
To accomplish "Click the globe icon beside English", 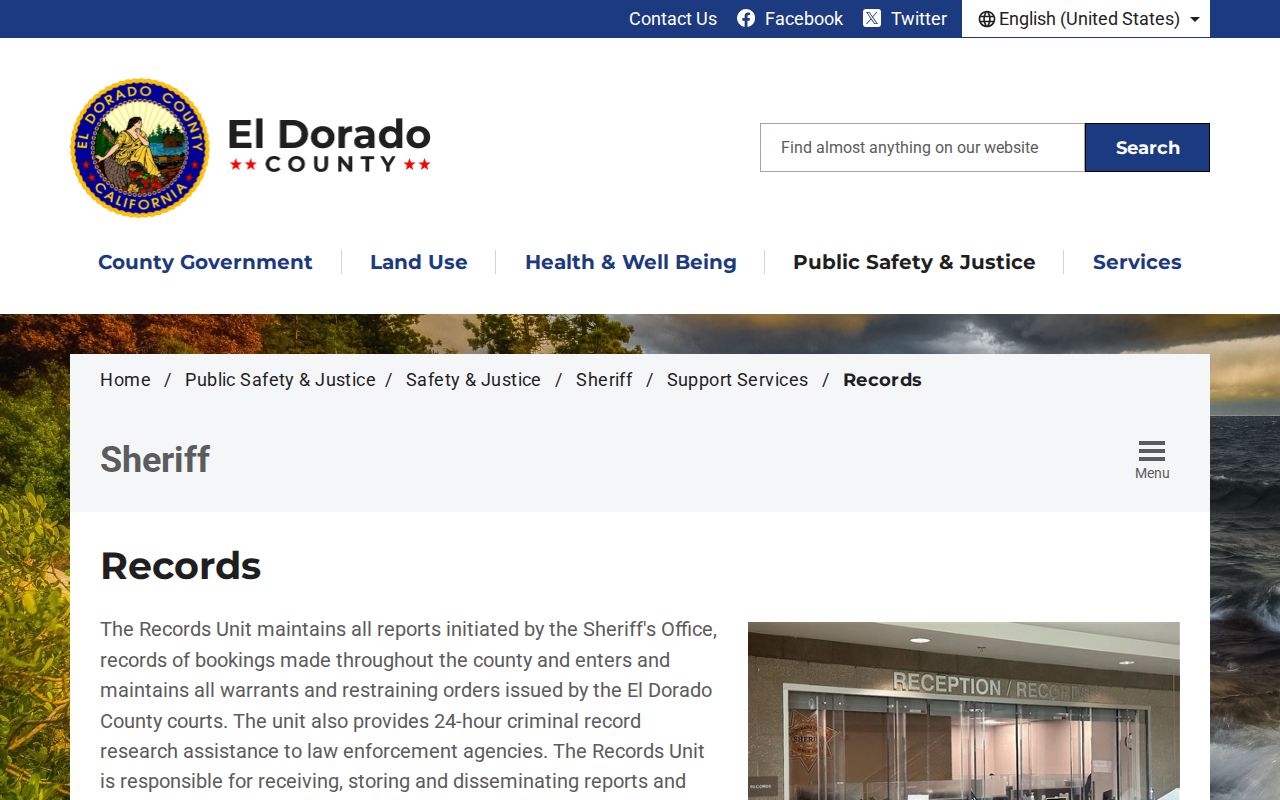I will point(987,19).
